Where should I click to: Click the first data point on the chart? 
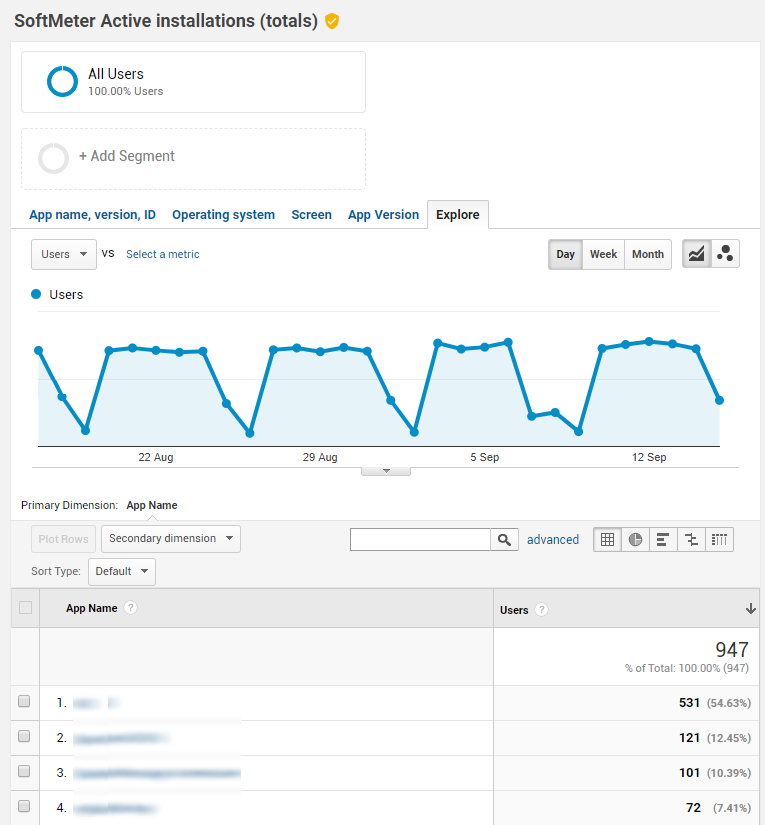[x=38, y=350]
